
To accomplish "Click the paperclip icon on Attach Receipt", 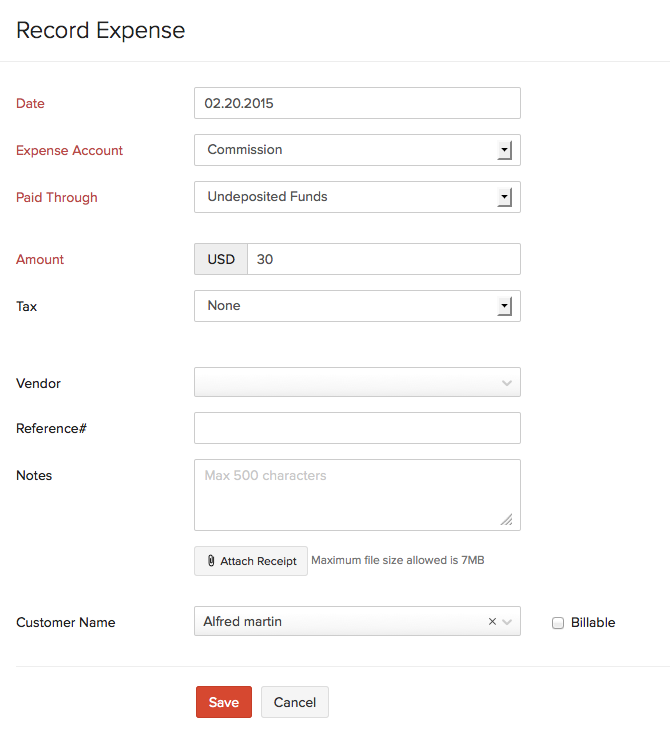I will 211,561.
